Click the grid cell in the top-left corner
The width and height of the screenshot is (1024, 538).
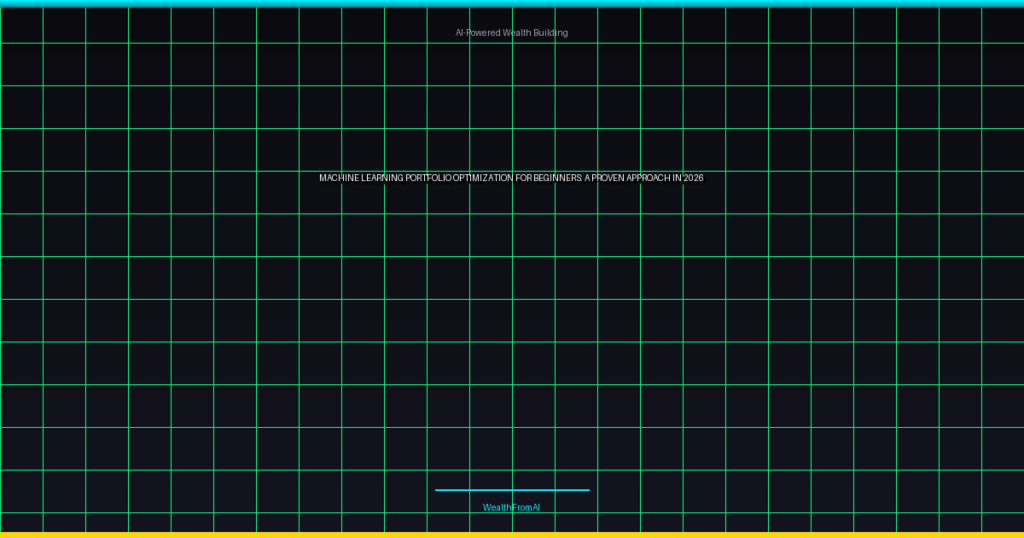click(21, 25)
